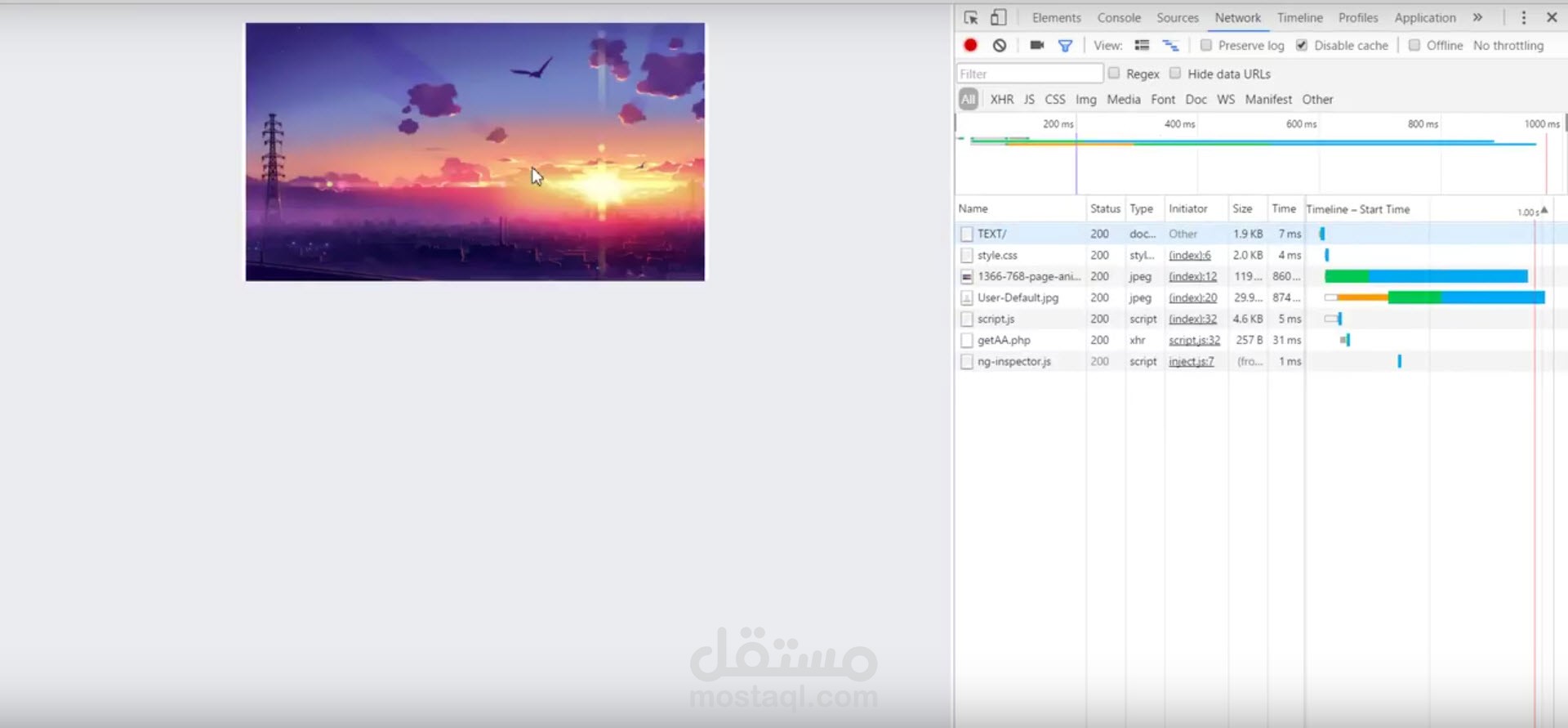Open initiator link inject.js:7

pos(1191,361)
